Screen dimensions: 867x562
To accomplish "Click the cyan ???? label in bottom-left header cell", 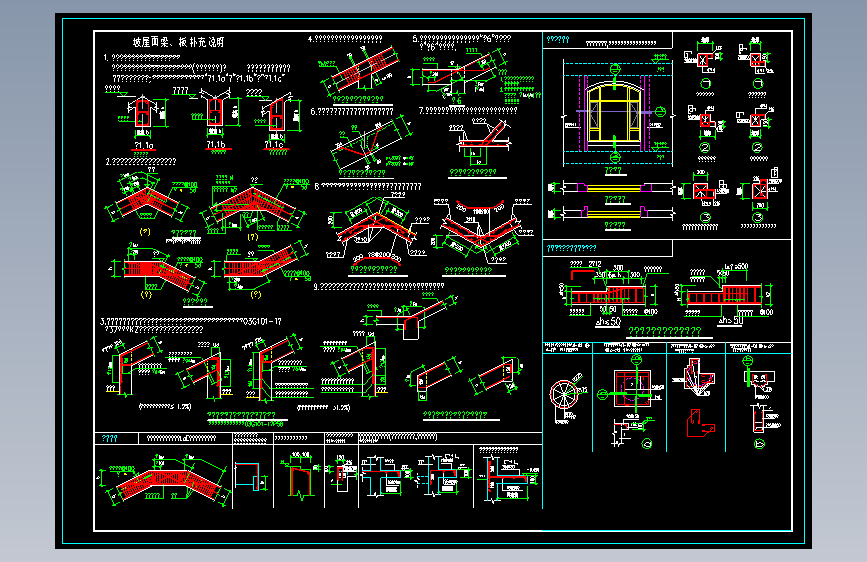I will point(109,439).
